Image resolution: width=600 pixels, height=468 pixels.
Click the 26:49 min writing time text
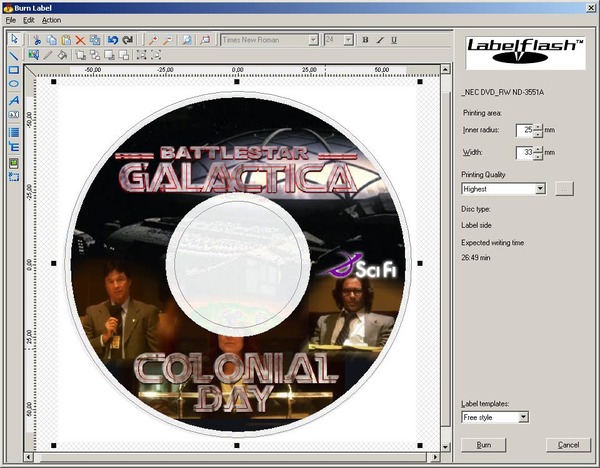click(x=476, y=258)
